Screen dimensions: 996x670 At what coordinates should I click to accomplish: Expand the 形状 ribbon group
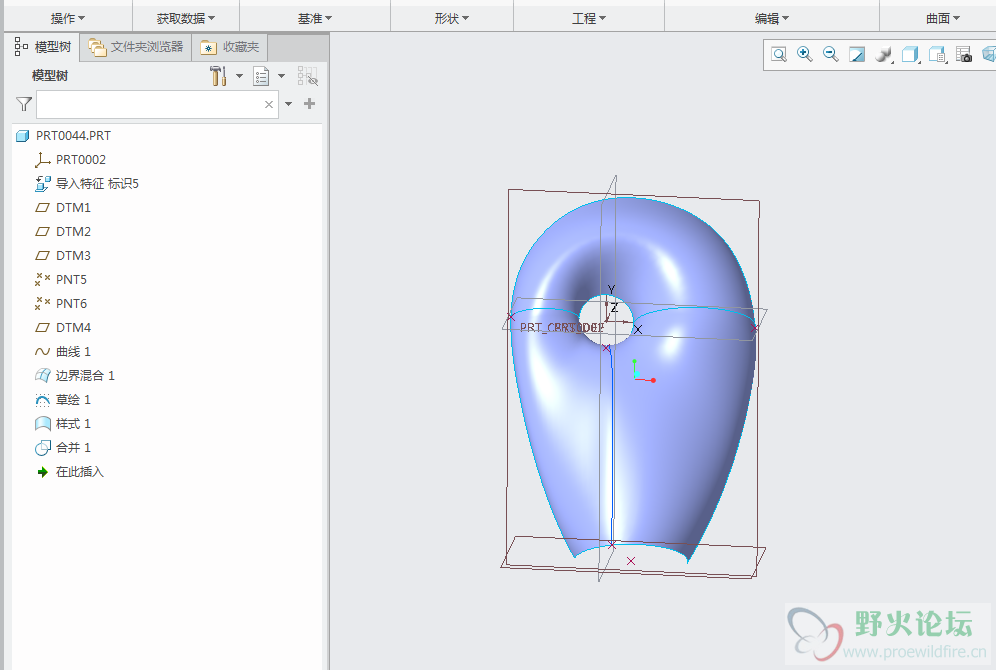[x=452, y=18]
